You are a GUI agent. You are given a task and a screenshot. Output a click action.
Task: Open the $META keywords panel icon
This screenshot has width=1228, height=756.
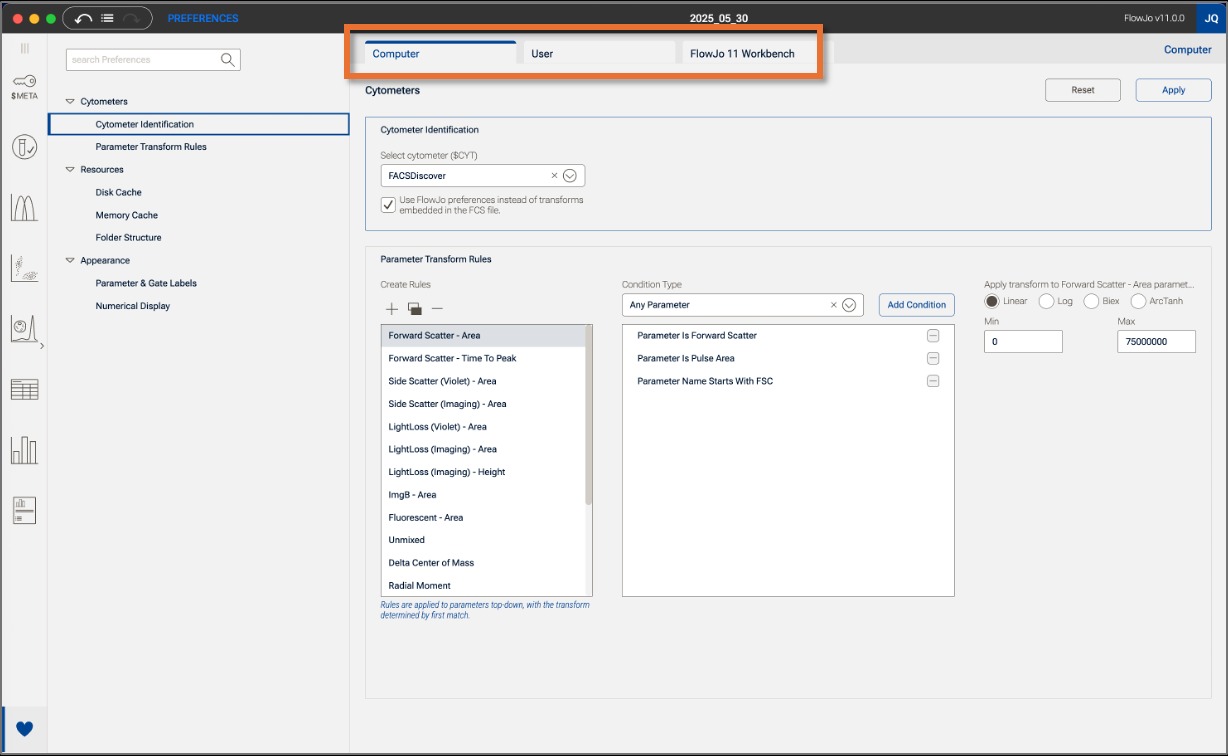24,85
